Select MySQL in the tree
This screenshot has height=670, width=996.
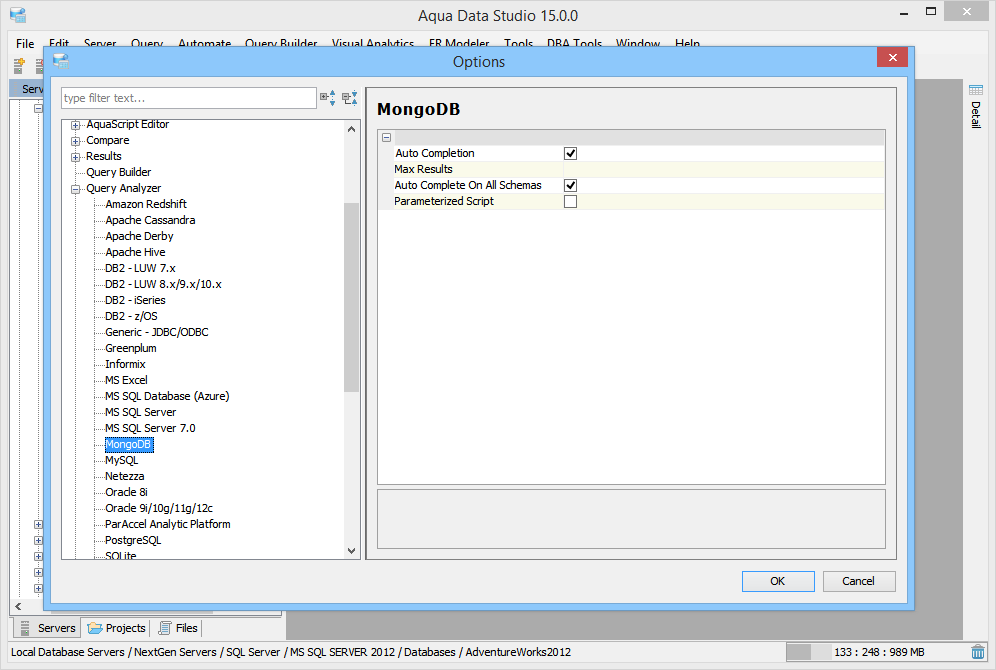pos(121,460)
